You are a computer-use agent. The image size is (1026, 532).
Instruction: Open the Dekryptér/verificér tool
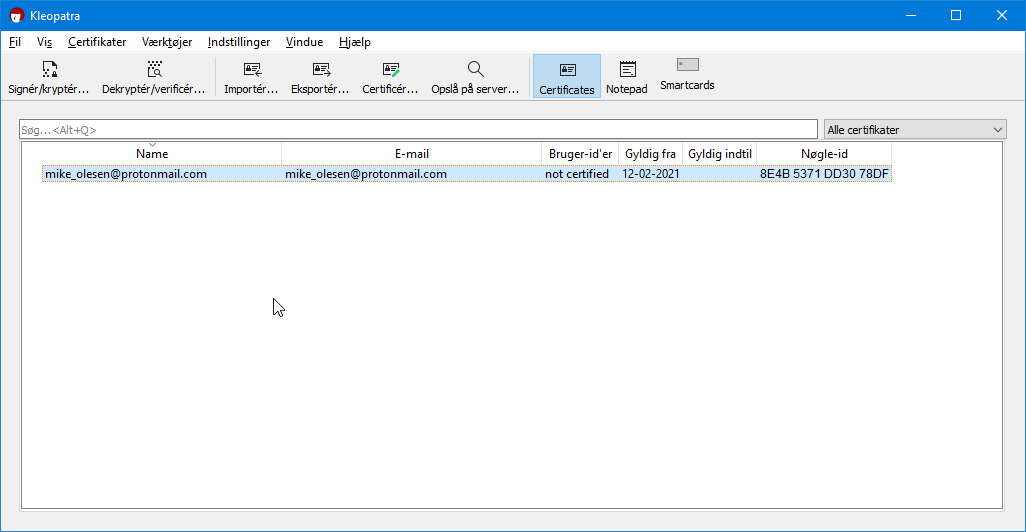154,77
